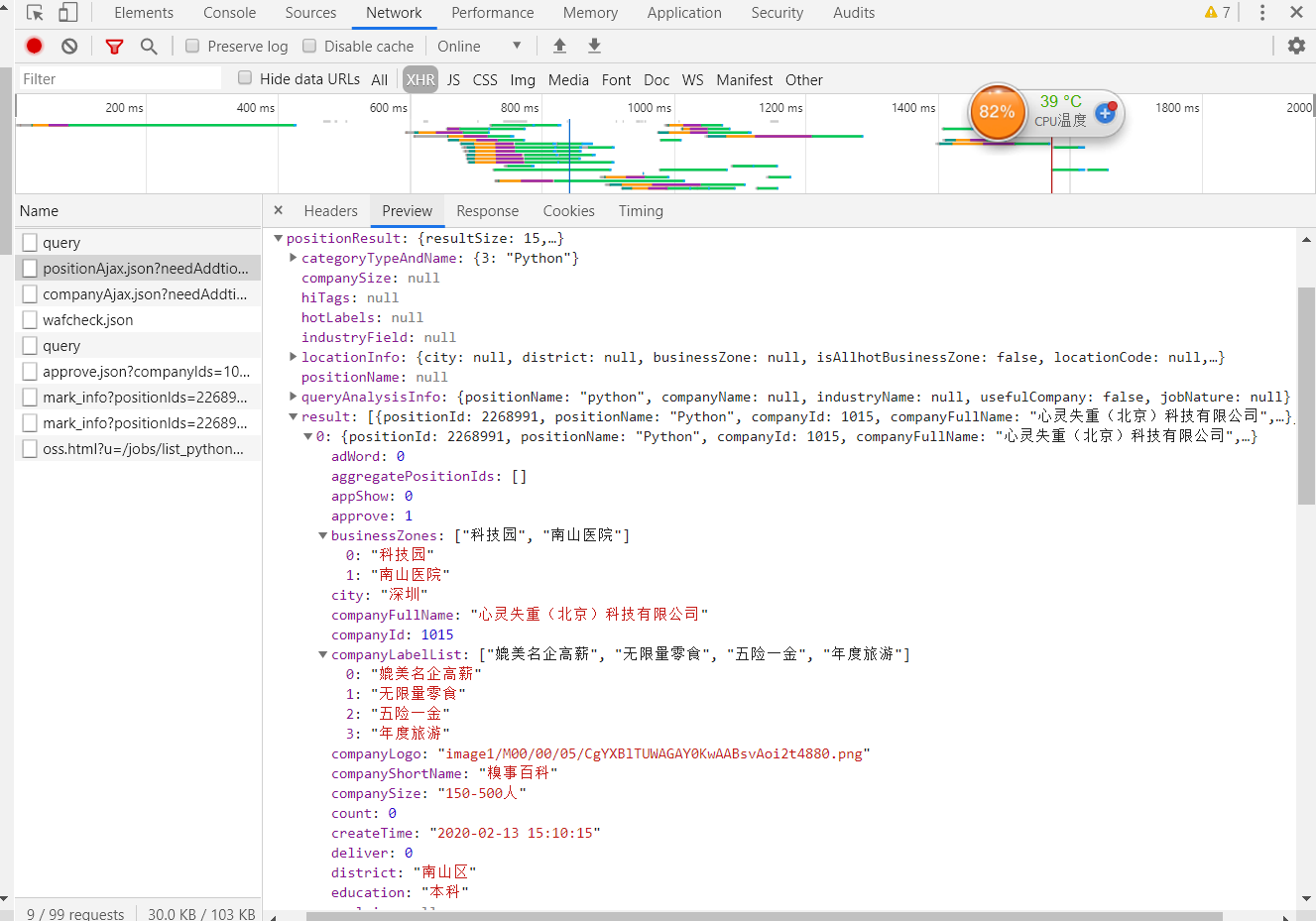The height and width of the screenshot is (921, 1316).
Task: Open the Online throttling dropdown
Action: (479, 46)
